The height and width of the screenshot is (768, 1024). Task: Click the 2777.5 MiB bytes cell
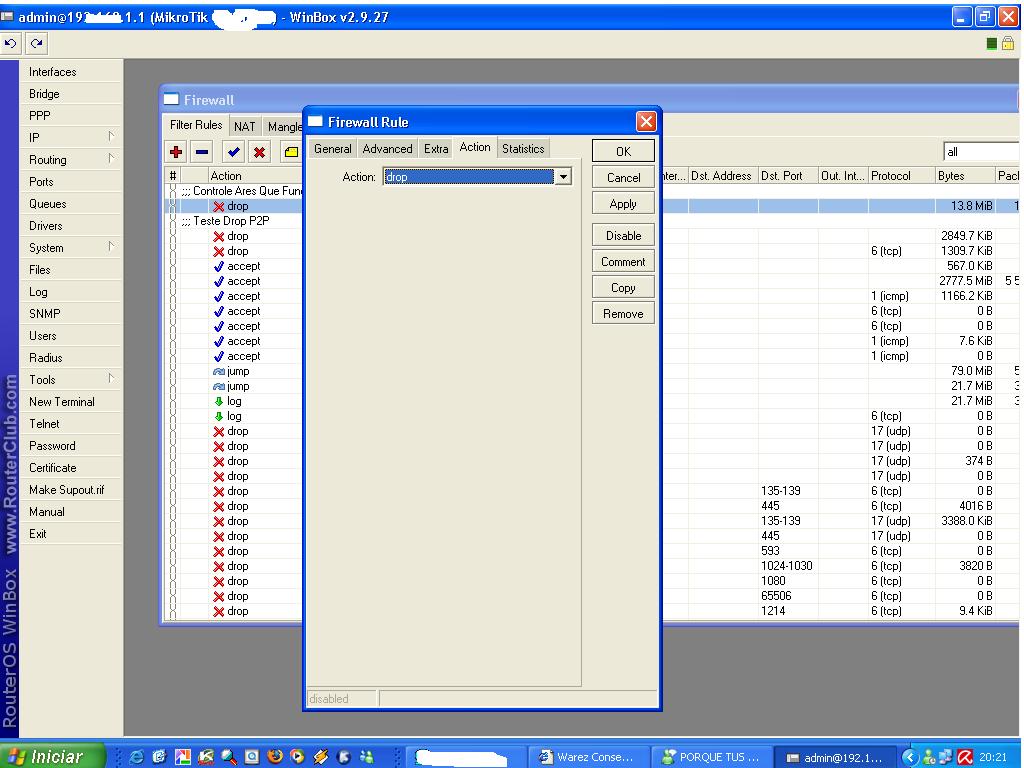[x=966, y=281]
